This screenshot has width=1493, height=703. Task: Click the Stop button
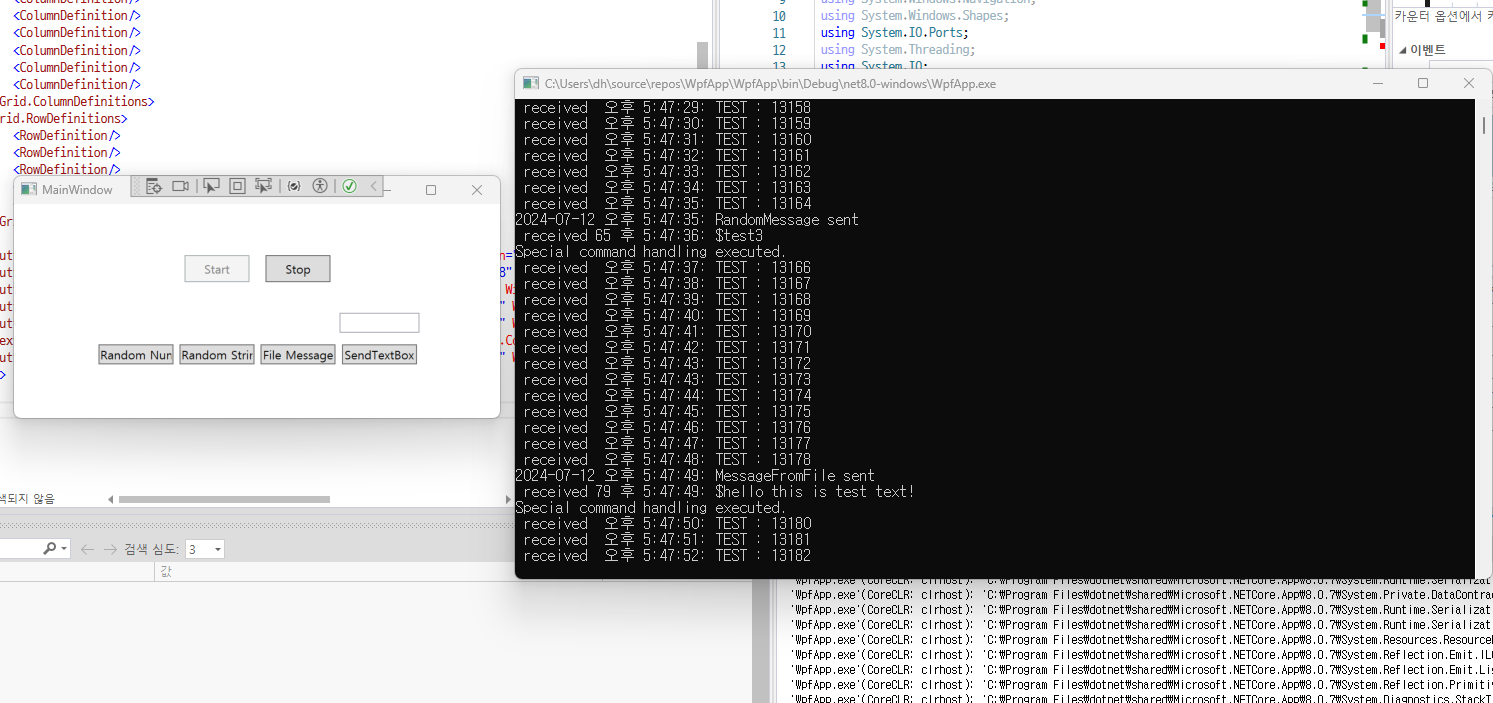298,269
